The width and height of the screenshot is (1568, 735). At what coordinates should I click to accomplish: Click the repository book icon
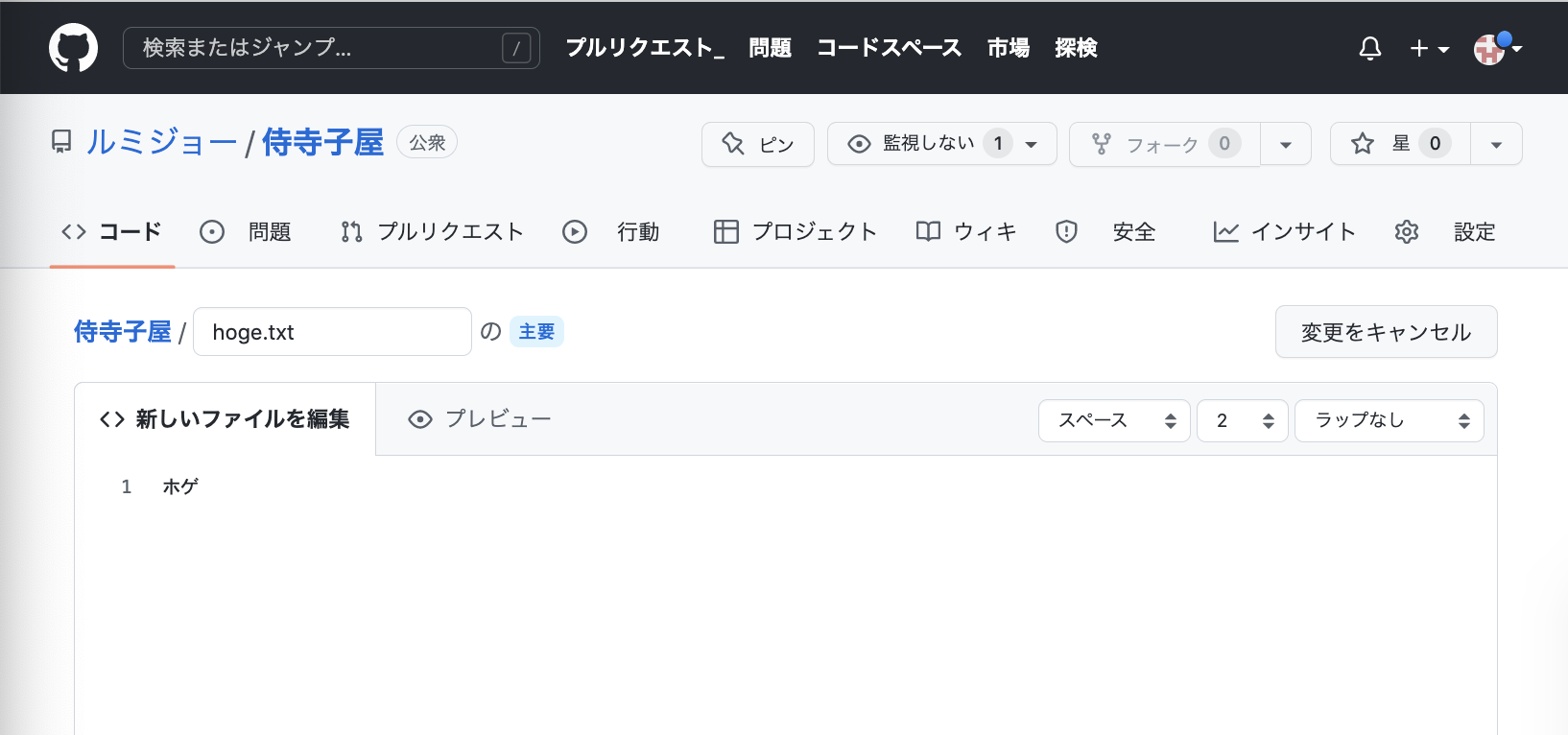(x=61, y=142)
